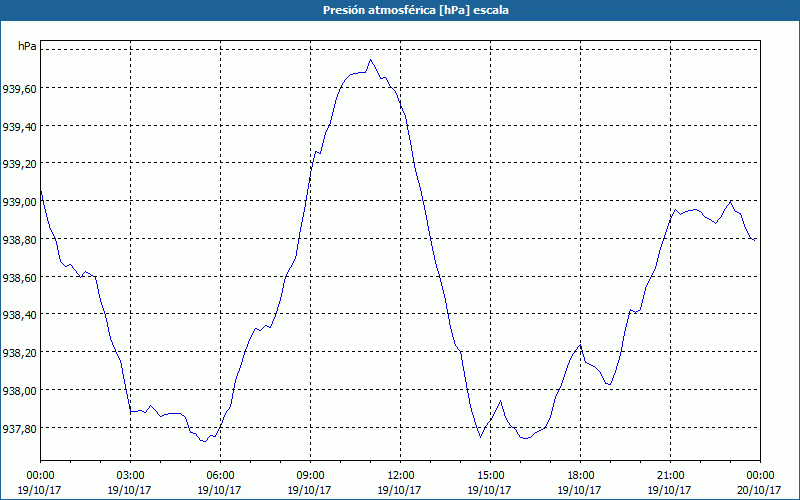
Task: Select the 939,20 y-axis value
Action: pos(19,164)
